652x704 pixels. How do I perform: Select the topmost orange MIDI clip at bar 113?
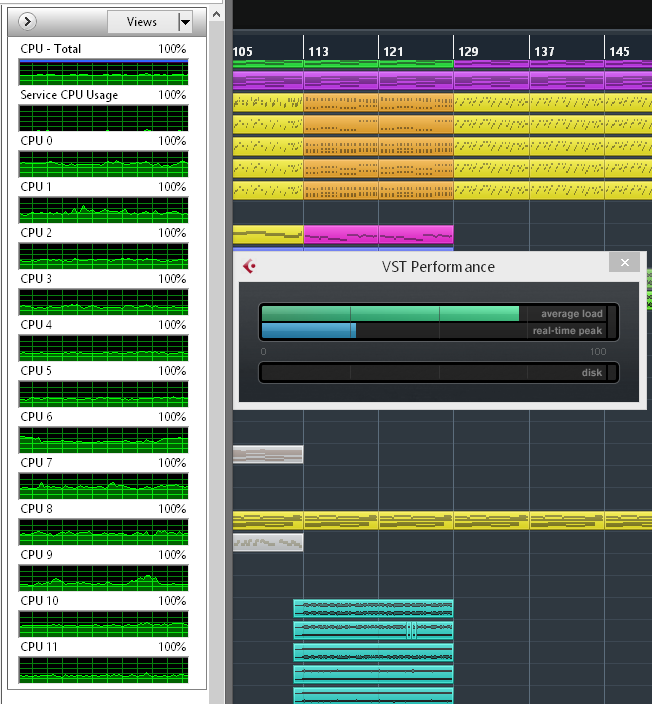(341, 102)
